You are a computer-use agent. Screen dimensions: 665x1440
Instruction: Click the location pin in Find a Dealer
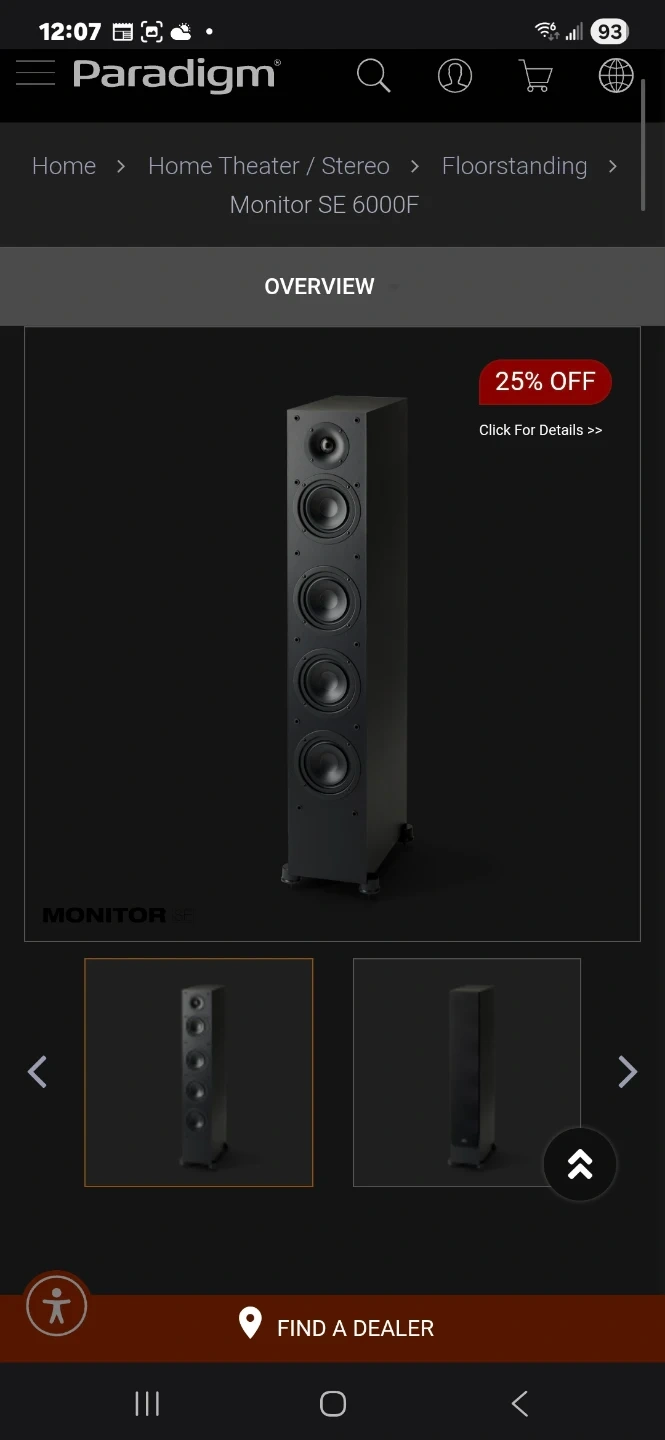[x=250, y=1324]
